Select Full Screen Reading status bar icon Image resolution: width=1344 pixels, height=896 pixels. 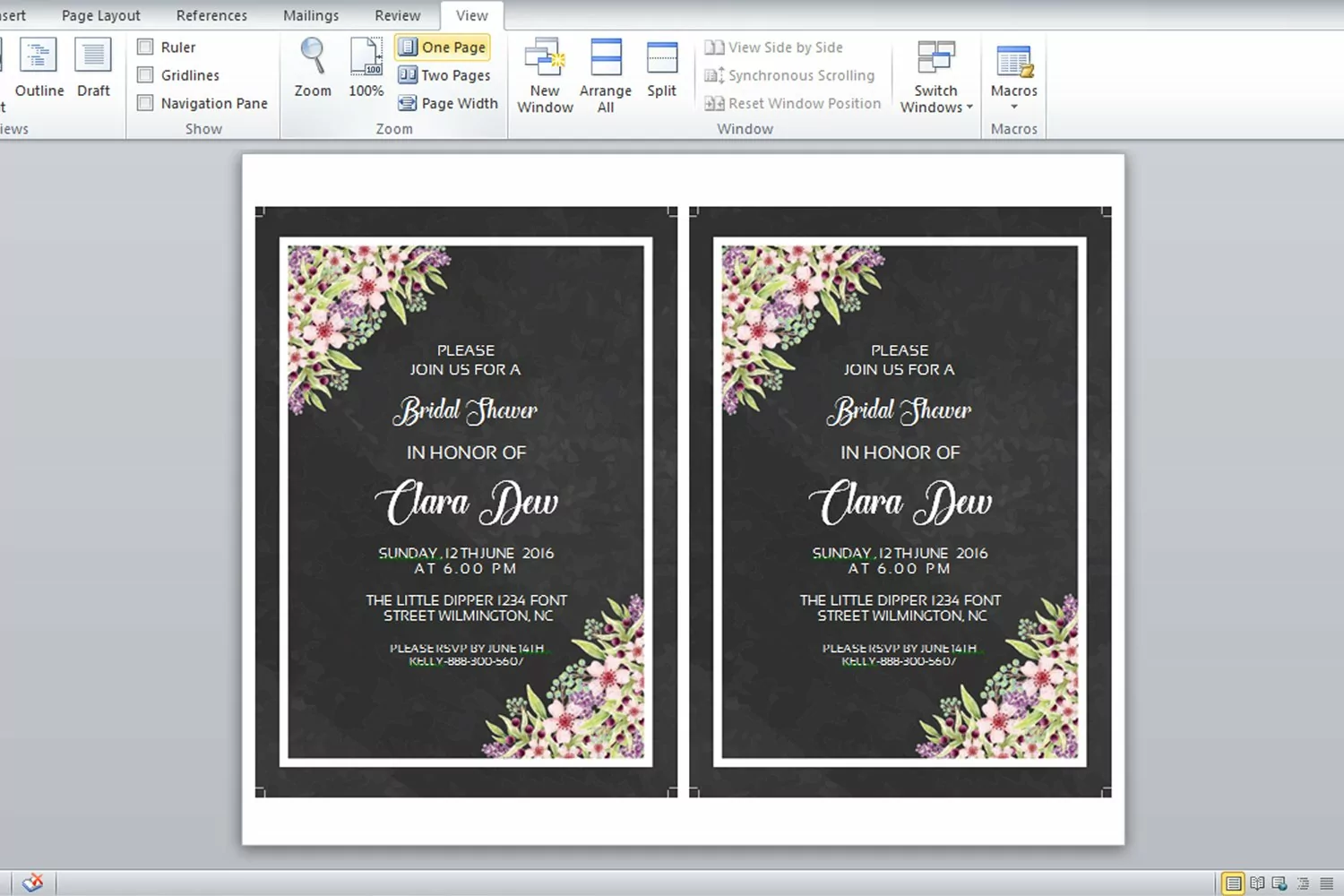coord(1257,883)
